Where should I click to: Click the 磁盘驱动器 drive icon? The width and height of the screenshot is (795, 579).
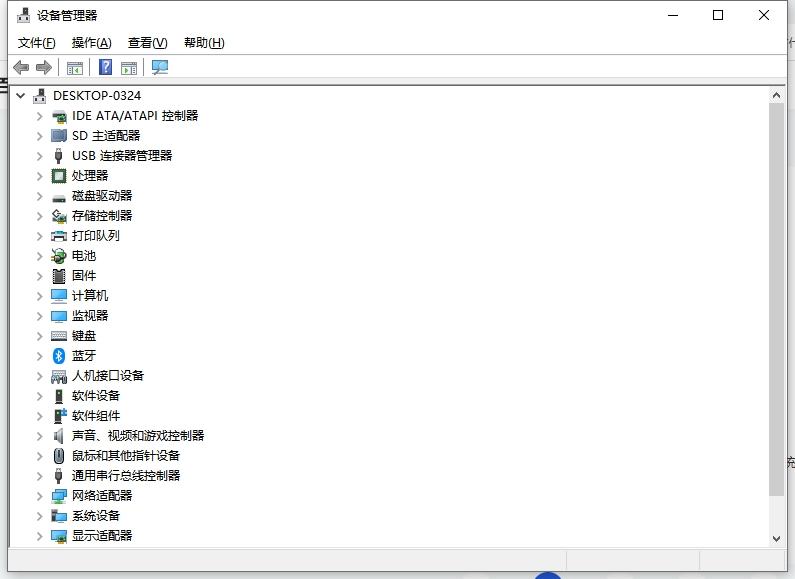pyautogui.click(x=59, y=198)
